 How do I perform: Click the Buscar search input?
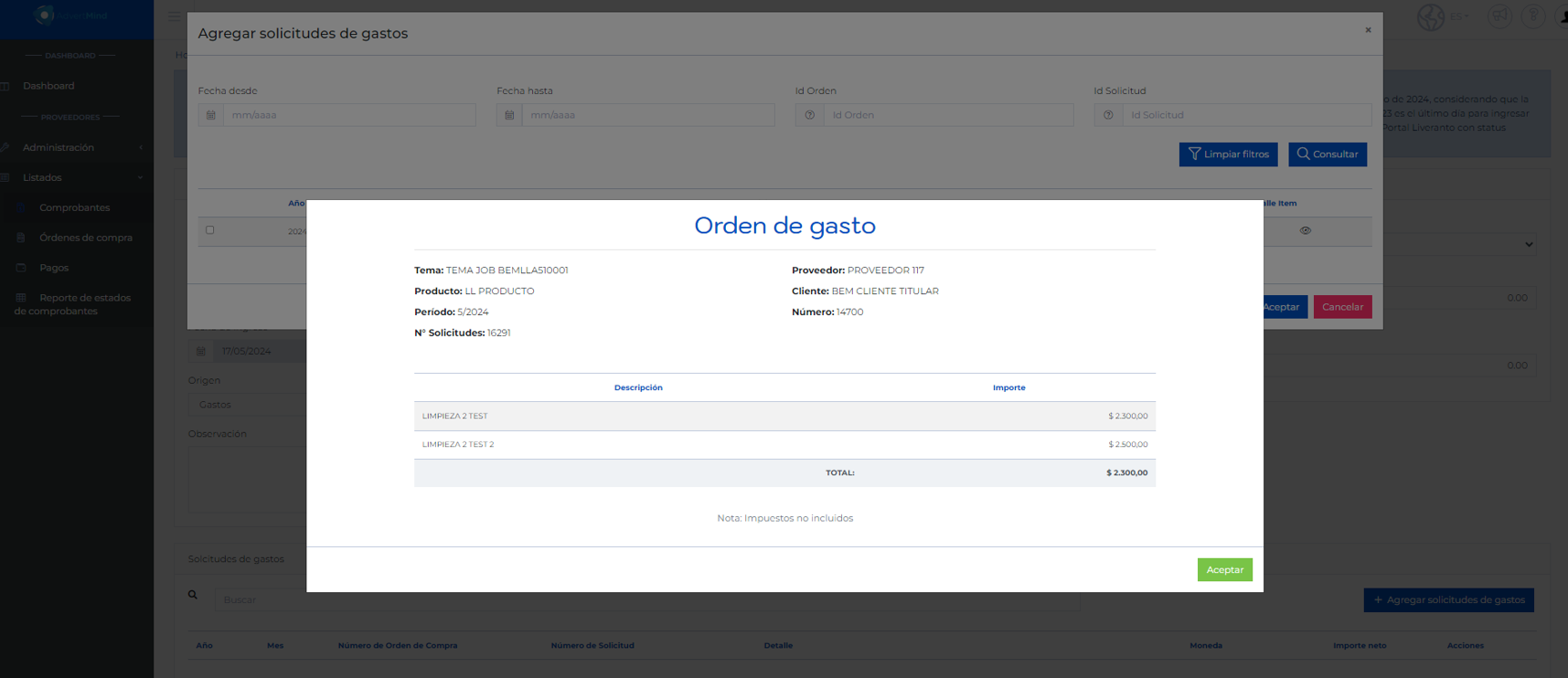pos(646,600)
